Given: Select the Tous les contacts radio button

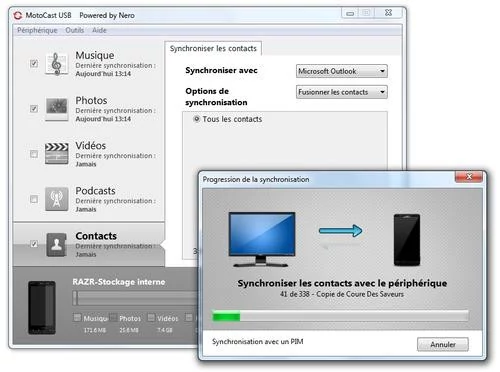Looking at the screenshot, I should tap(197, 119).
